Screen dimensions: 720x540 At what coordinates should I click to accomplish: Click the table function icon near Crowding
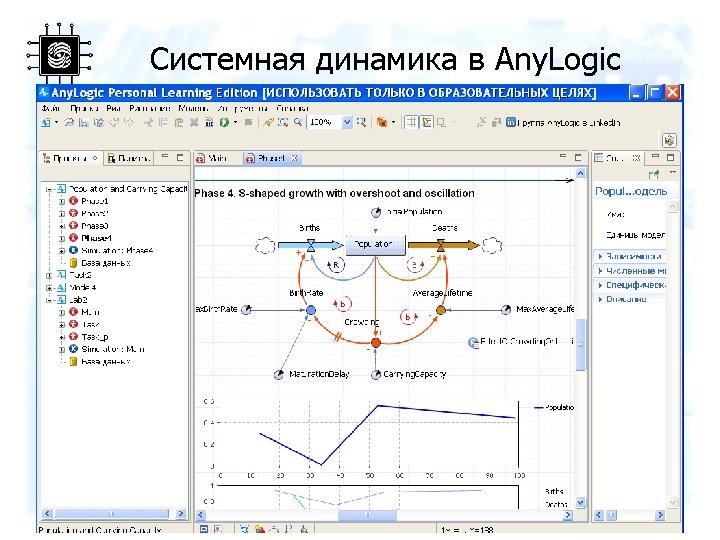click(x=473, y=343)
